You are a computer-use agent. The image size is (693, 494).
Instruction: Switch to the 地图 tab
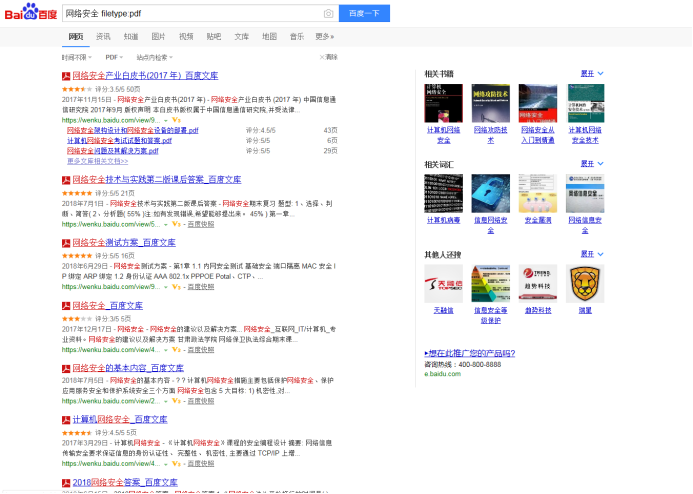coord(269,37)
